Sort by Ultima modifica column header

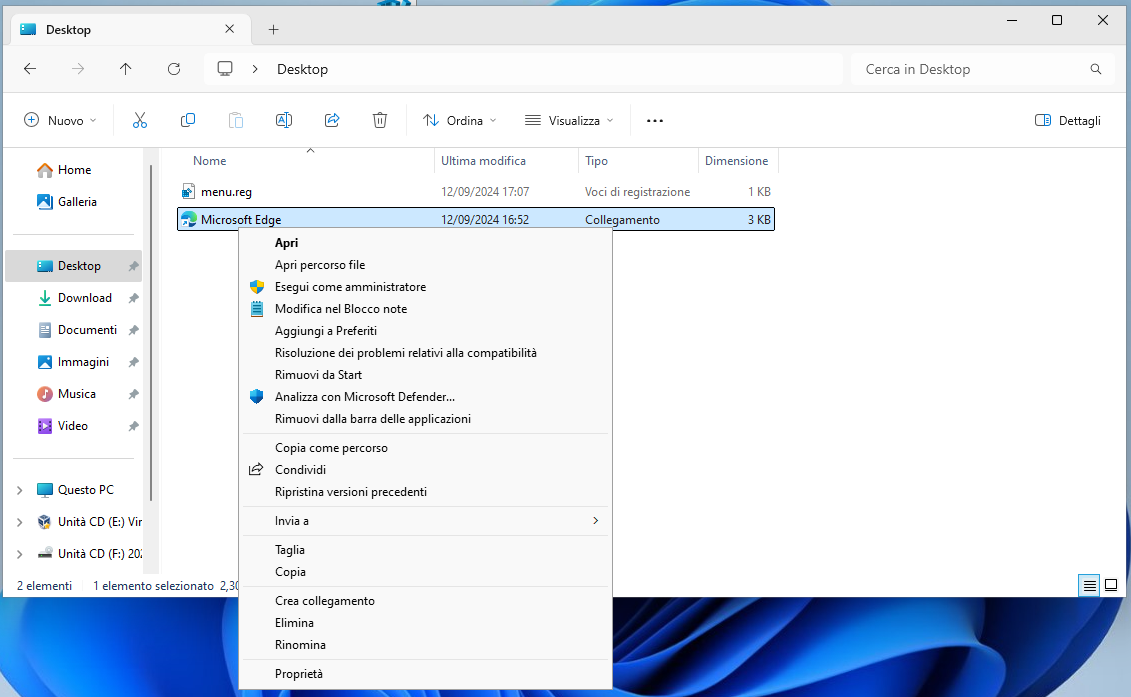[x=506, y=161]
